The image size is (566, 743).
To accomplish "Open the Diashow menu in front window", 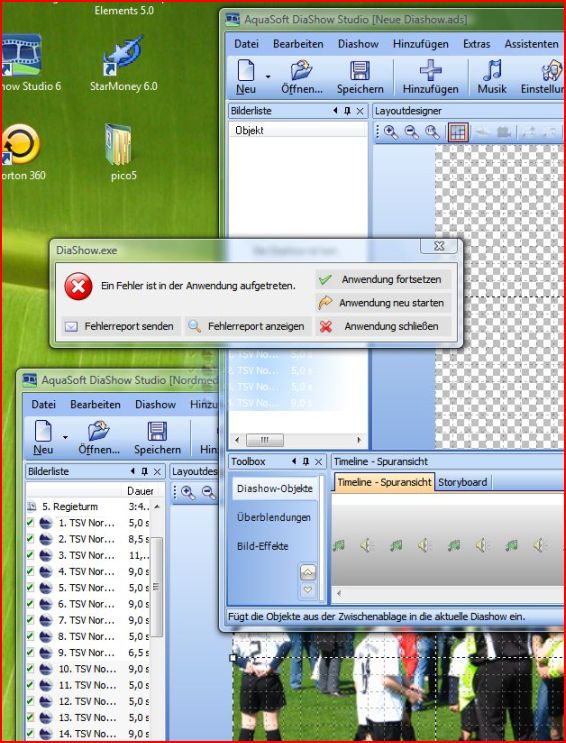I will pos(358,44).
